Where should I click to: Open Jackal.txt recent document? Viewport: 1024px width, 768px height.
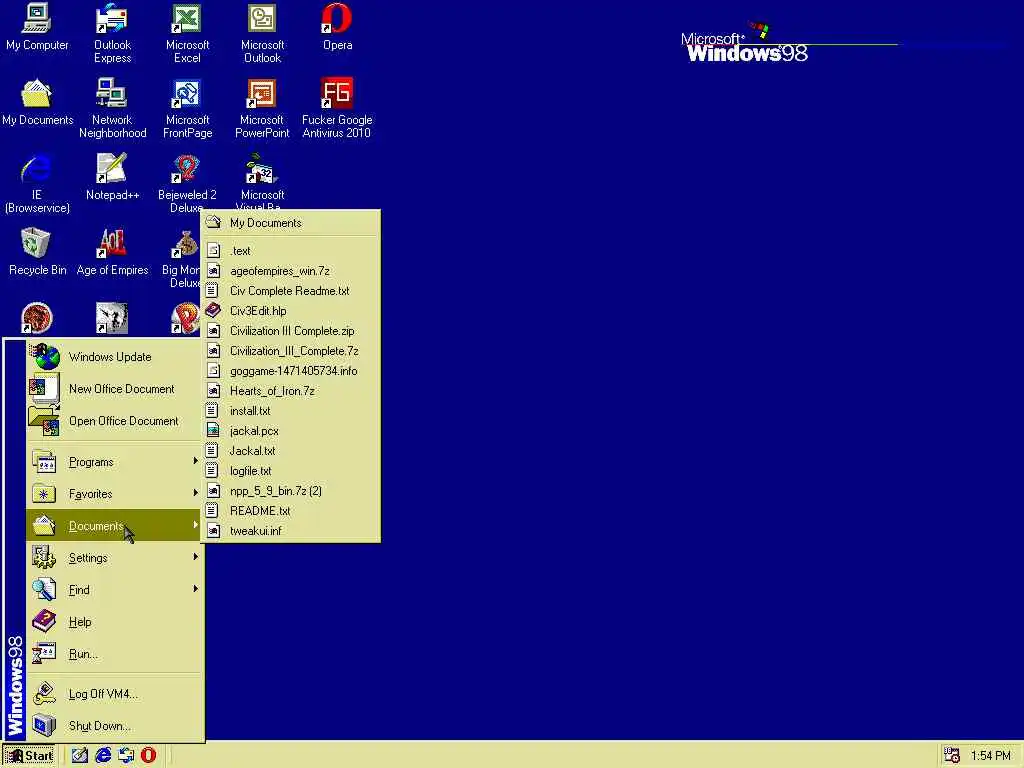291,451
